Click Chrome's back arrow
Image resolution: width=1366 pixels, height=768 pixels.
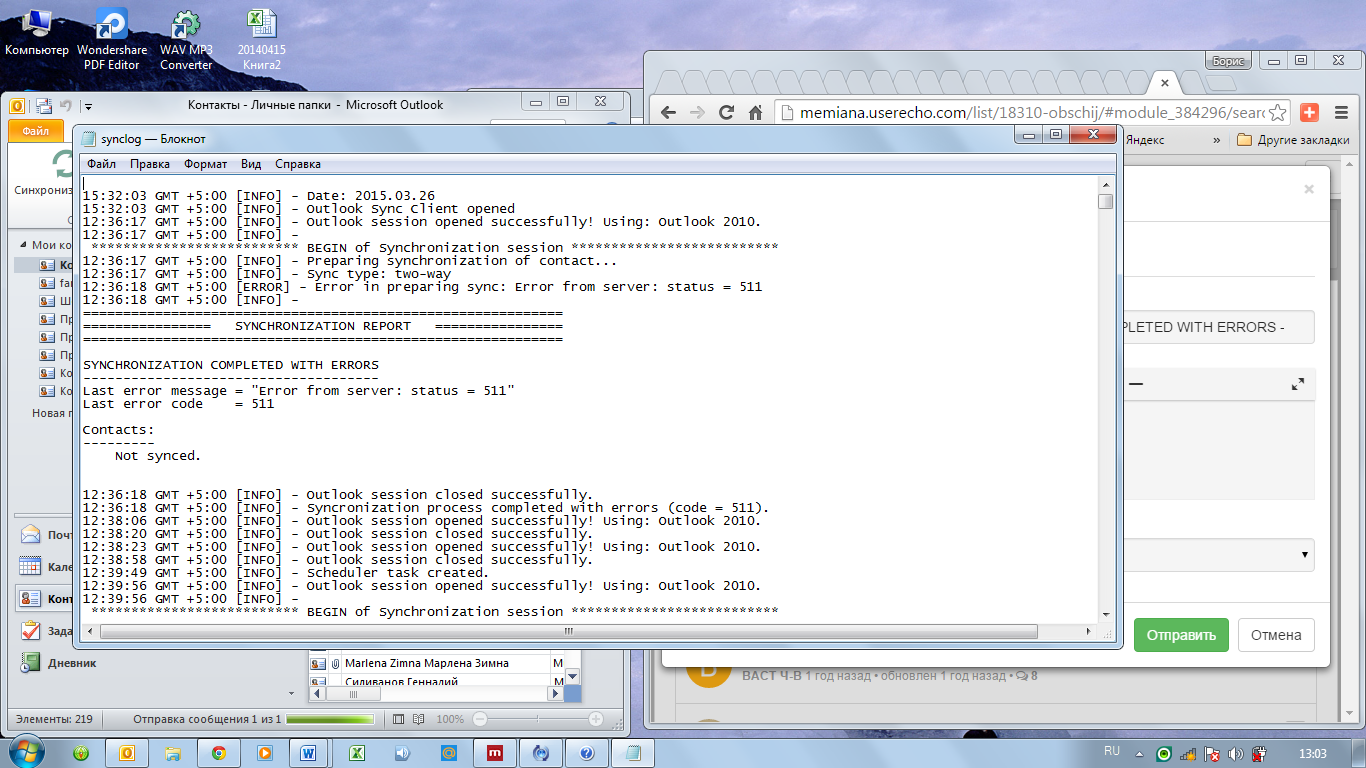click(668, 112)
